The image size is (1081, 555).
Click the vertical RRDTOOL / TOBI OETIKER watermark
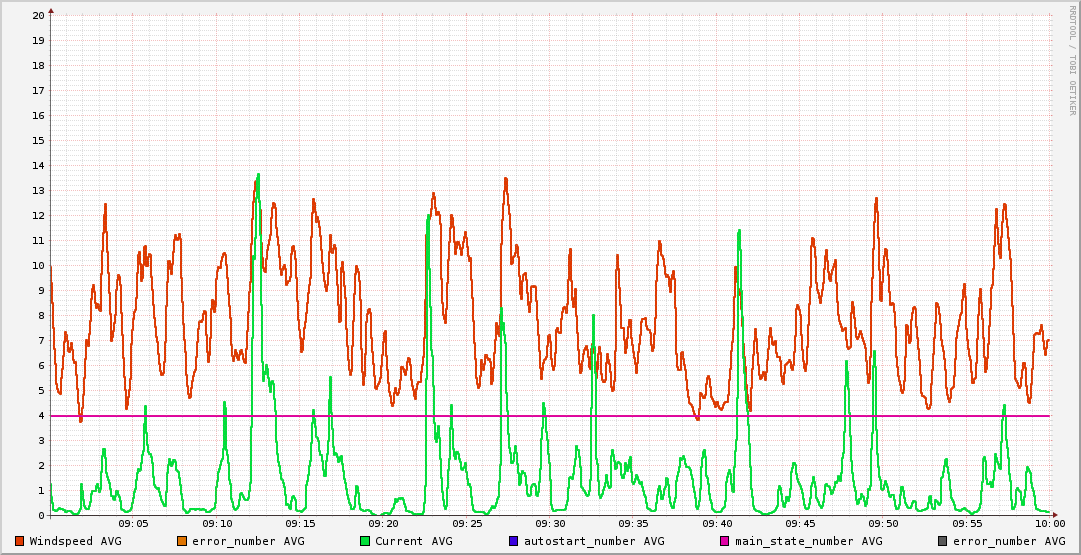1072,60
